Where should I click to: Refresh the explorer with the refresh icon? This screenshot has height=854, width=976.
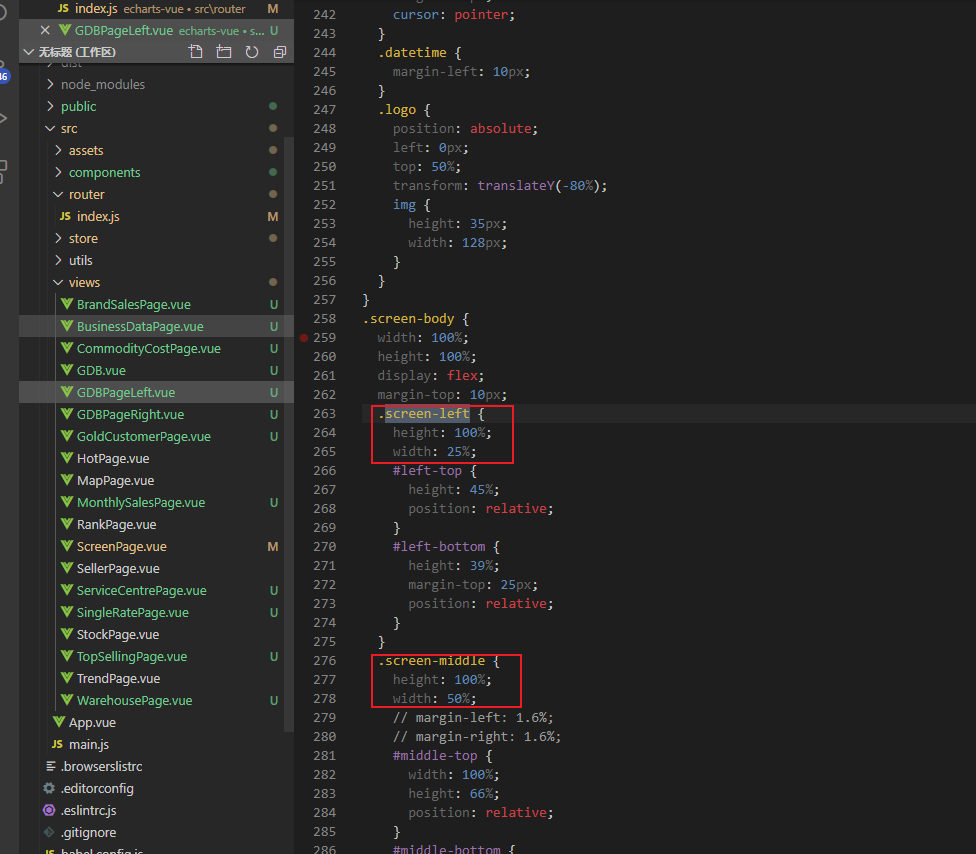click(x=251, y=52)
